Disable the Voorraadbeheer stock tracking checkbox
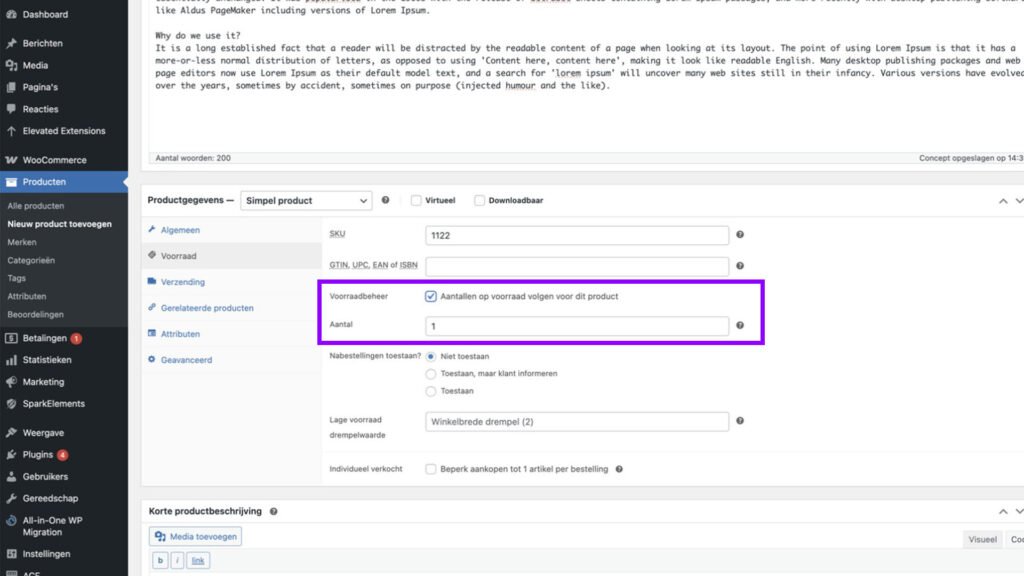Image resolution: width=1024 pixels, height=576 pixels. click(430, 295)
